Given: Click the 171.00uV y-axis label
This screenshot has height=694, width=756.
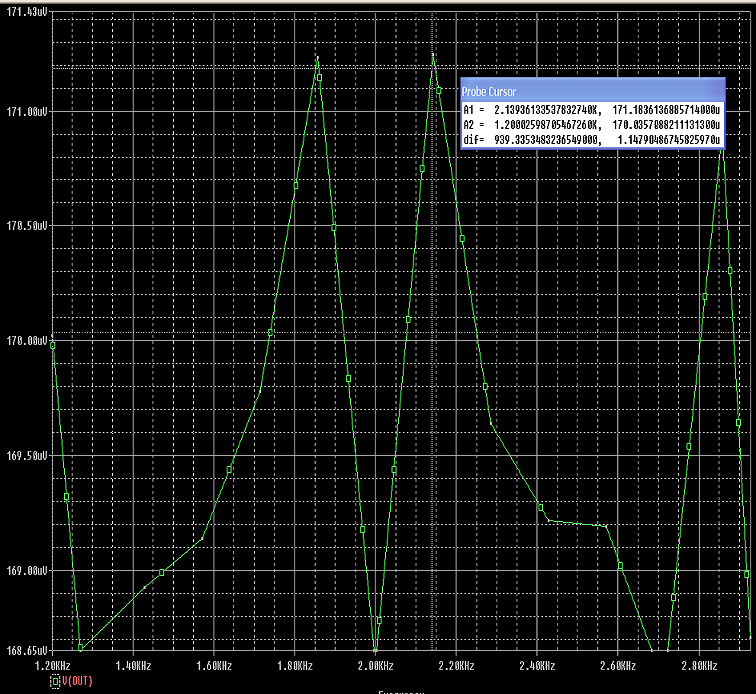Looking at the screenshot, I should [27, 112].
